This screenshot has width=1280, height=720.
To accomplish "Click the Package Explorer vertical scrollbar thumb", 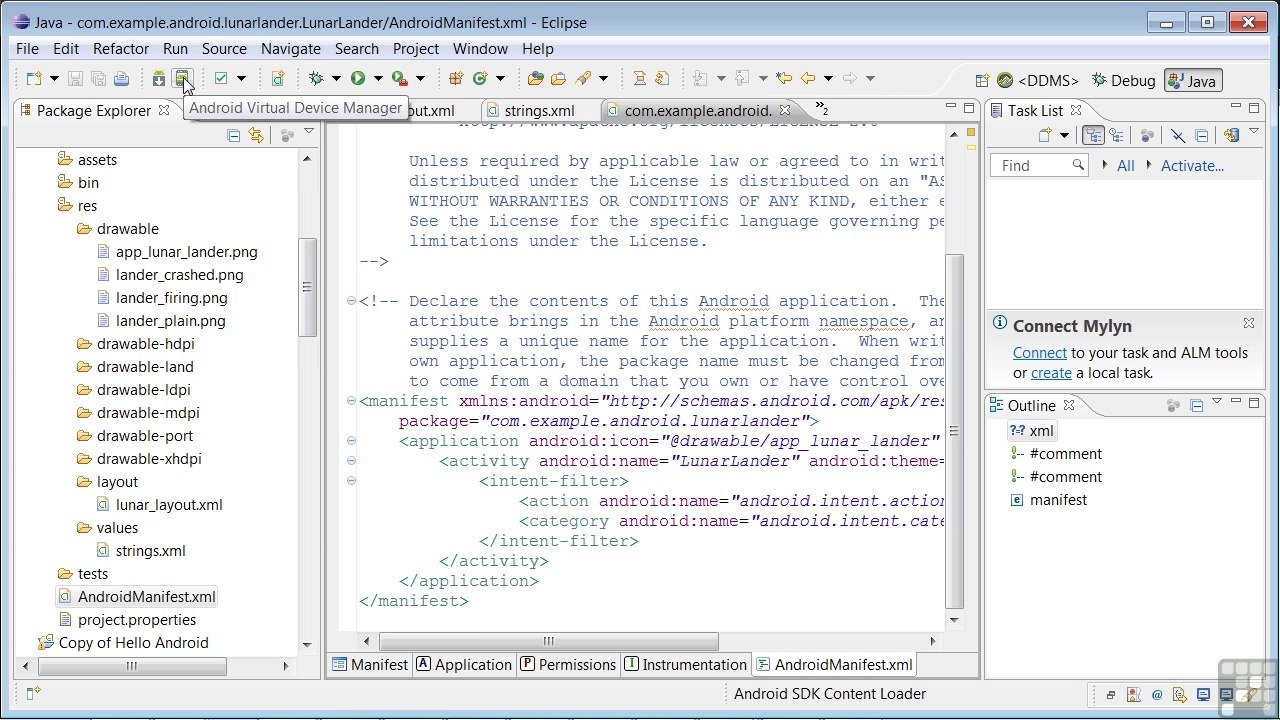I will pyautogui.click(x=308, y=287).
